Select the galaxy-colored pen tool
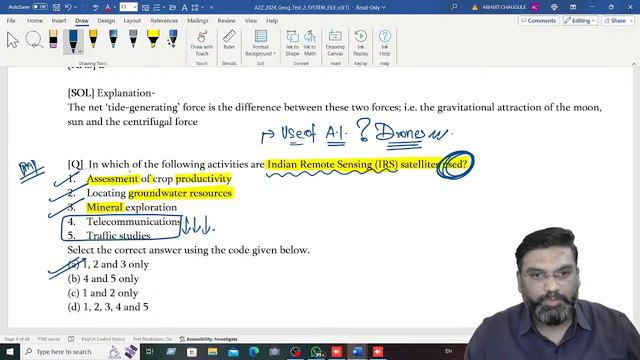This screenshot has width=640, height=360. point(113,39)
